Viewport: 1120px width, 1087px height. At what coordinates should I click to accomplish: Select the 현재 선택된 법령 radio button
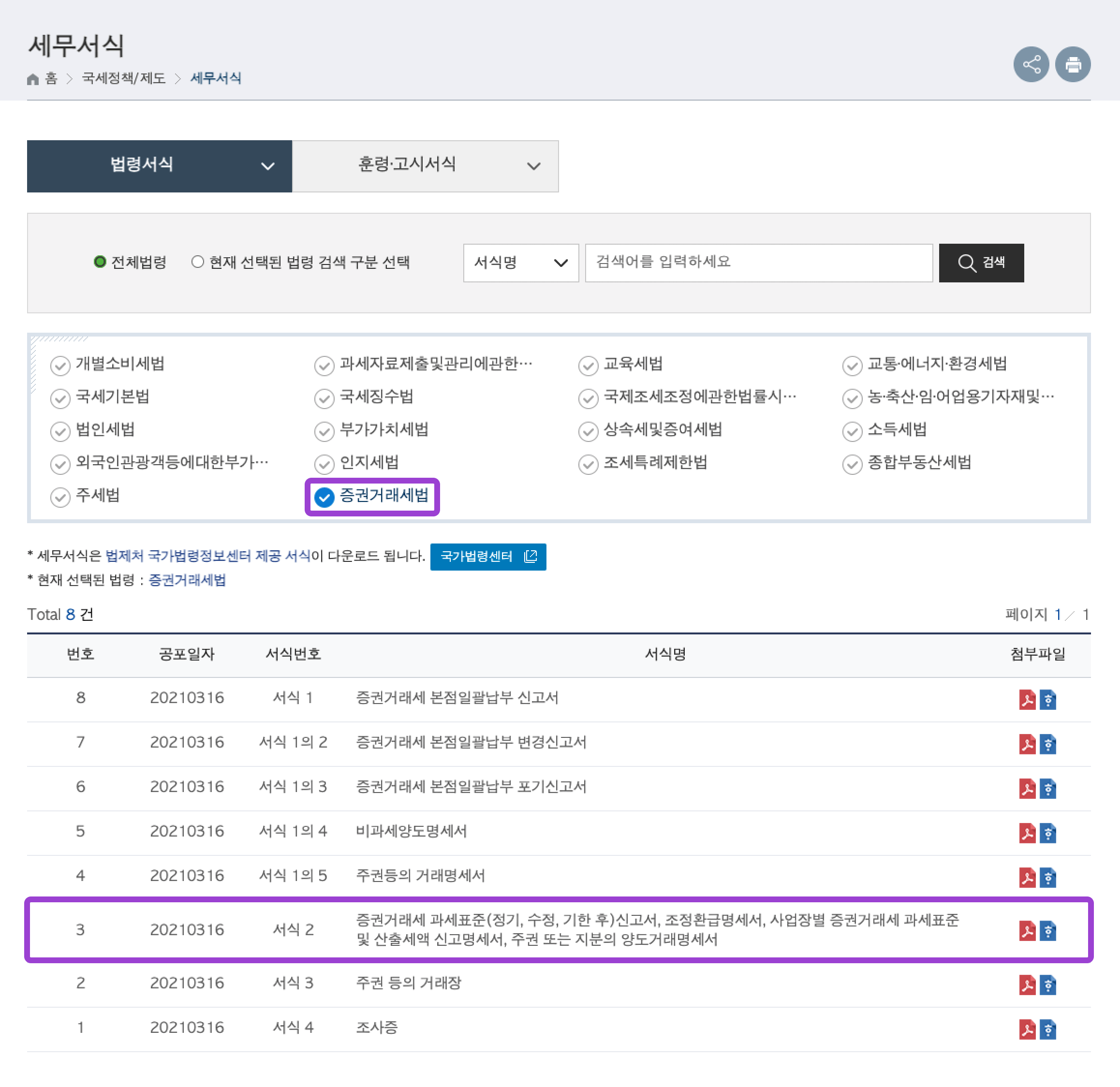(197, 262)
